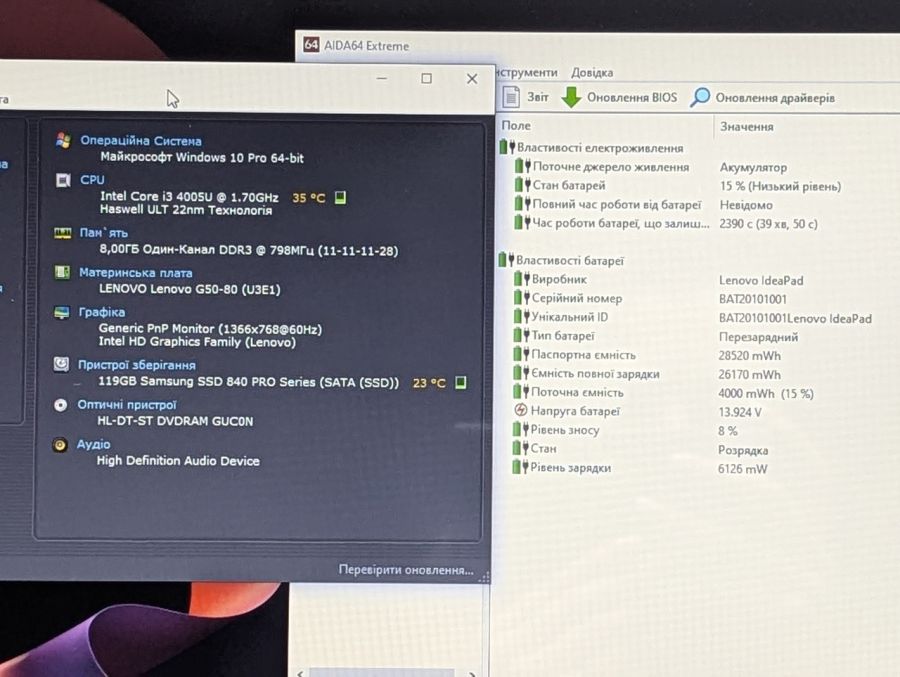
Task: Click the storage drive icon
Action: tap(61, 364)
